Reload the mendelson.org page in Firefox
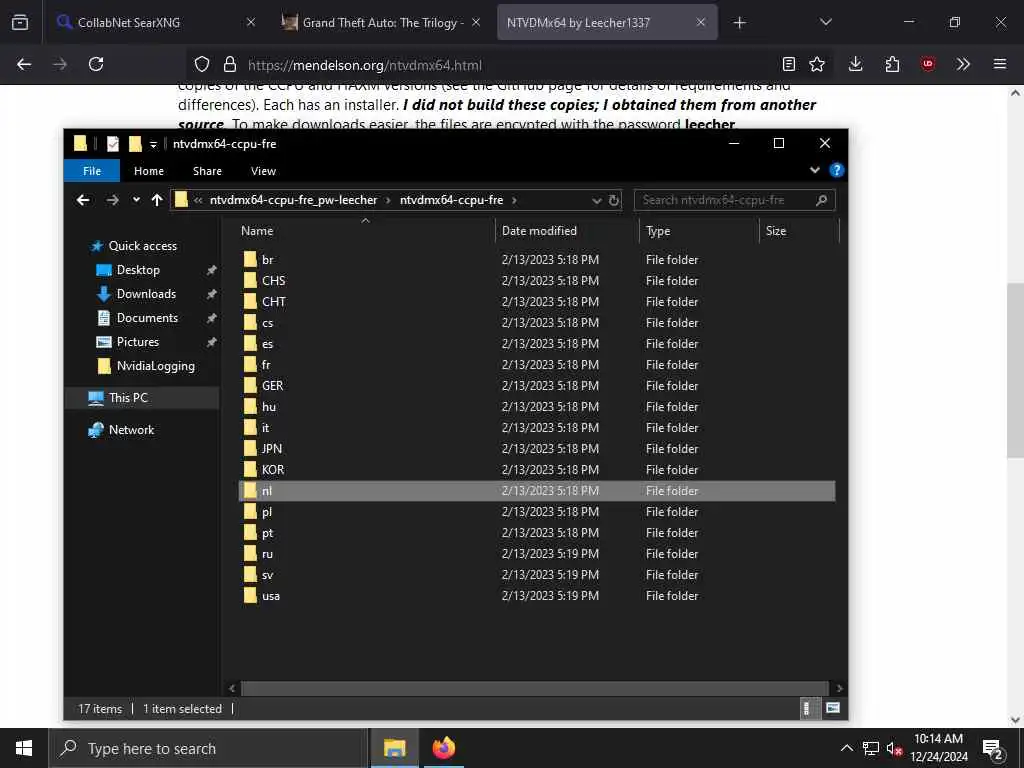 point(96,64)
